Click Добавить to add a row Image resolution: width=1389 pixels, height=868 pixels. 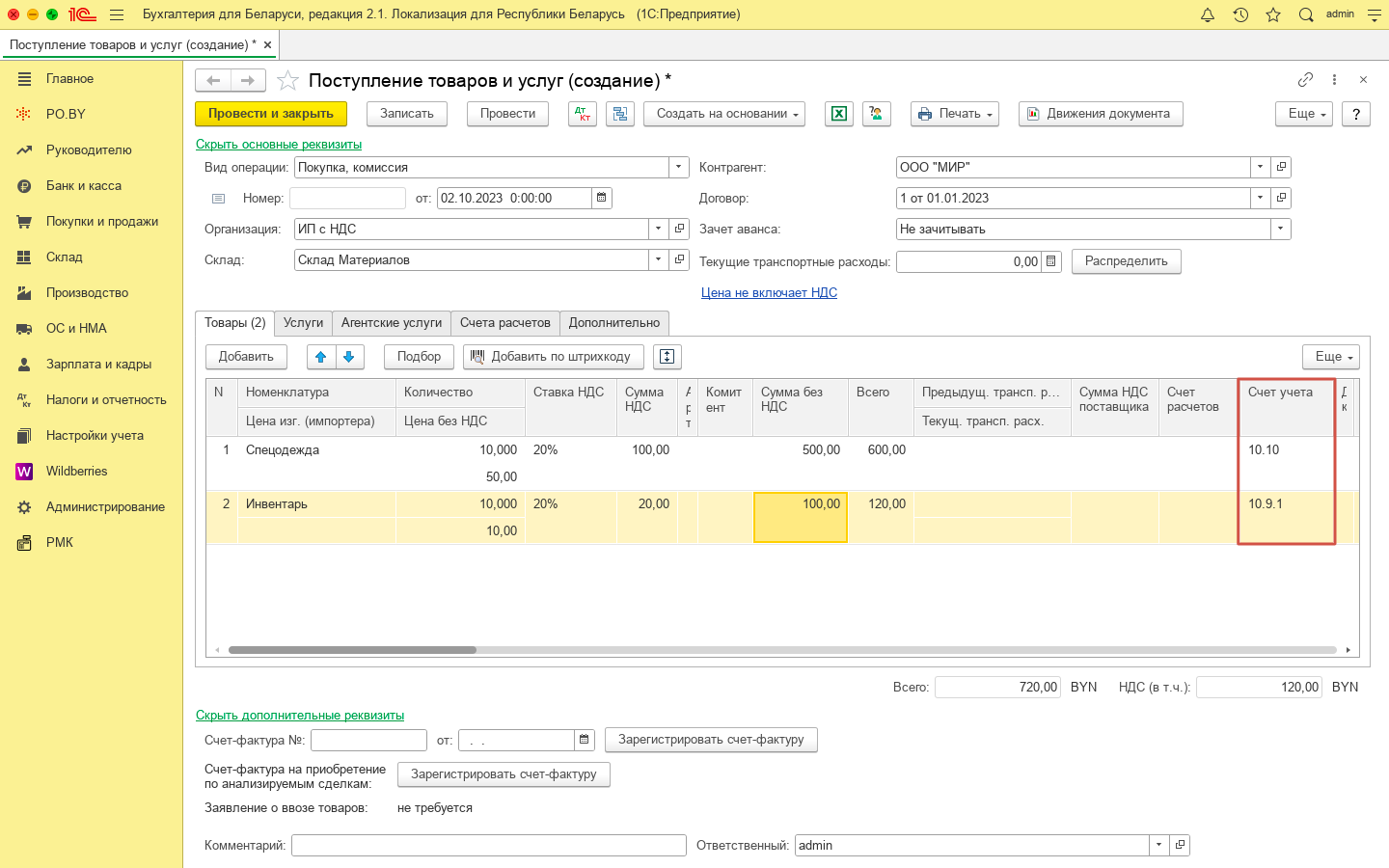pos(246,357)
